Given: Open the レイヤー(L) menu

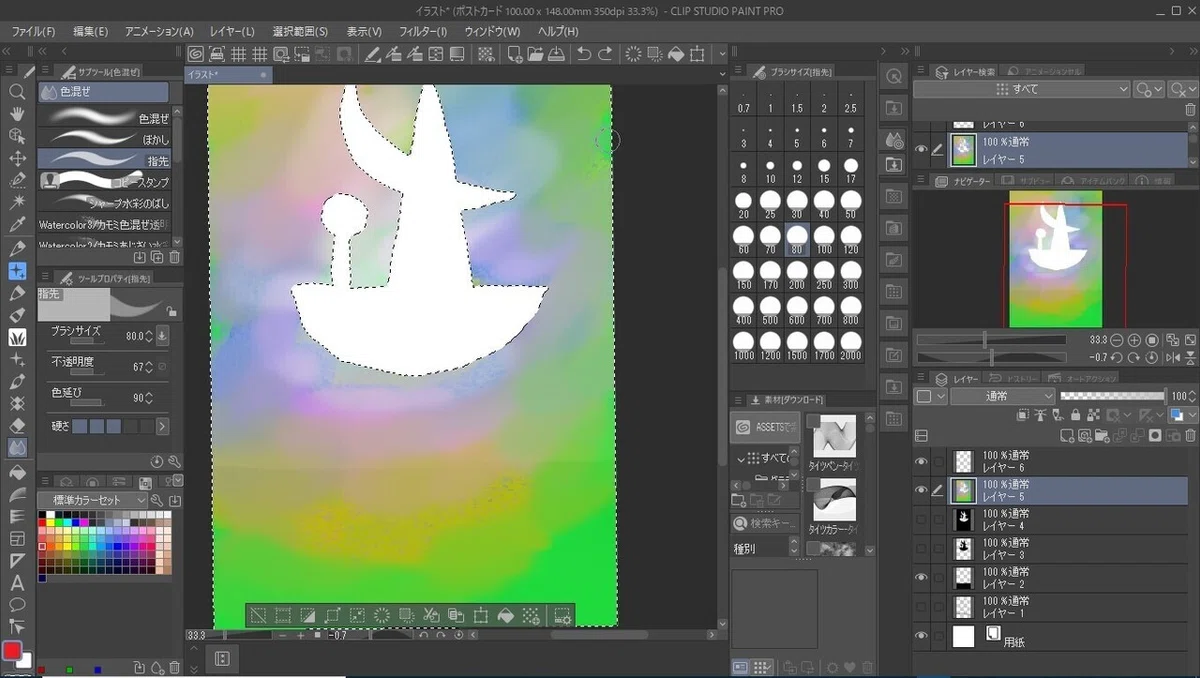Looking at the screenshot, I should click(232, 31).
